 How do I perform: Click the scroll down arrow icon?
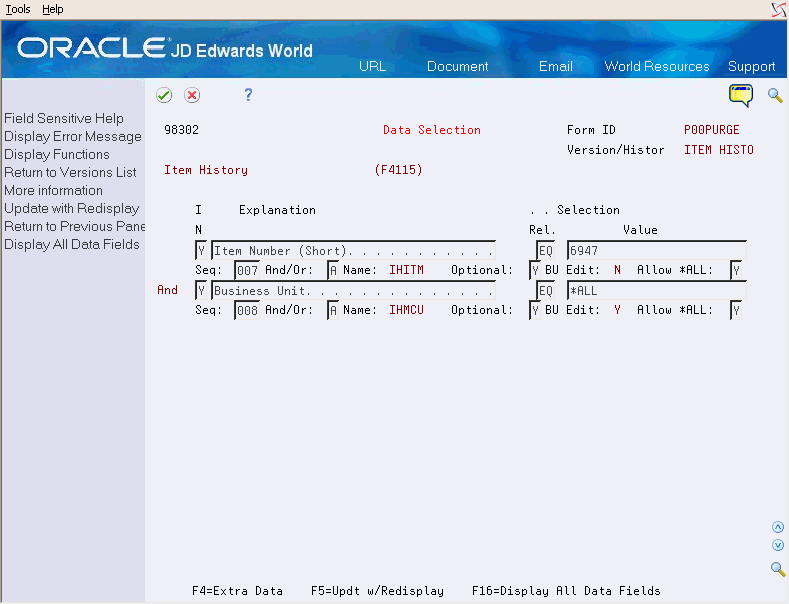click(778, 545)
